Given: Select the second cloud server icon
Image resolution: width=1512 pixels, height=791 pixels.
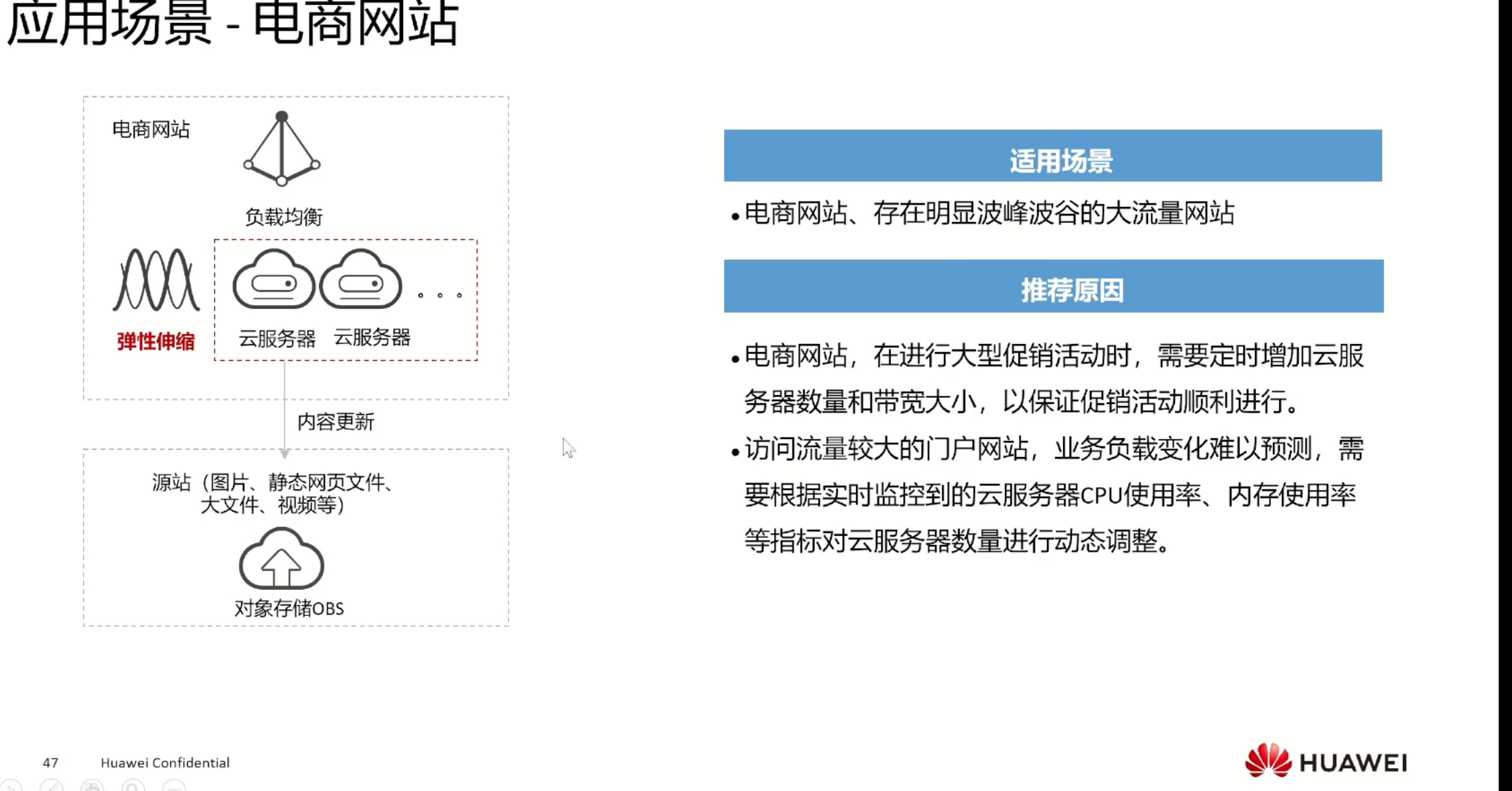Looking at the screenshot, I should (x=361, y=280).
